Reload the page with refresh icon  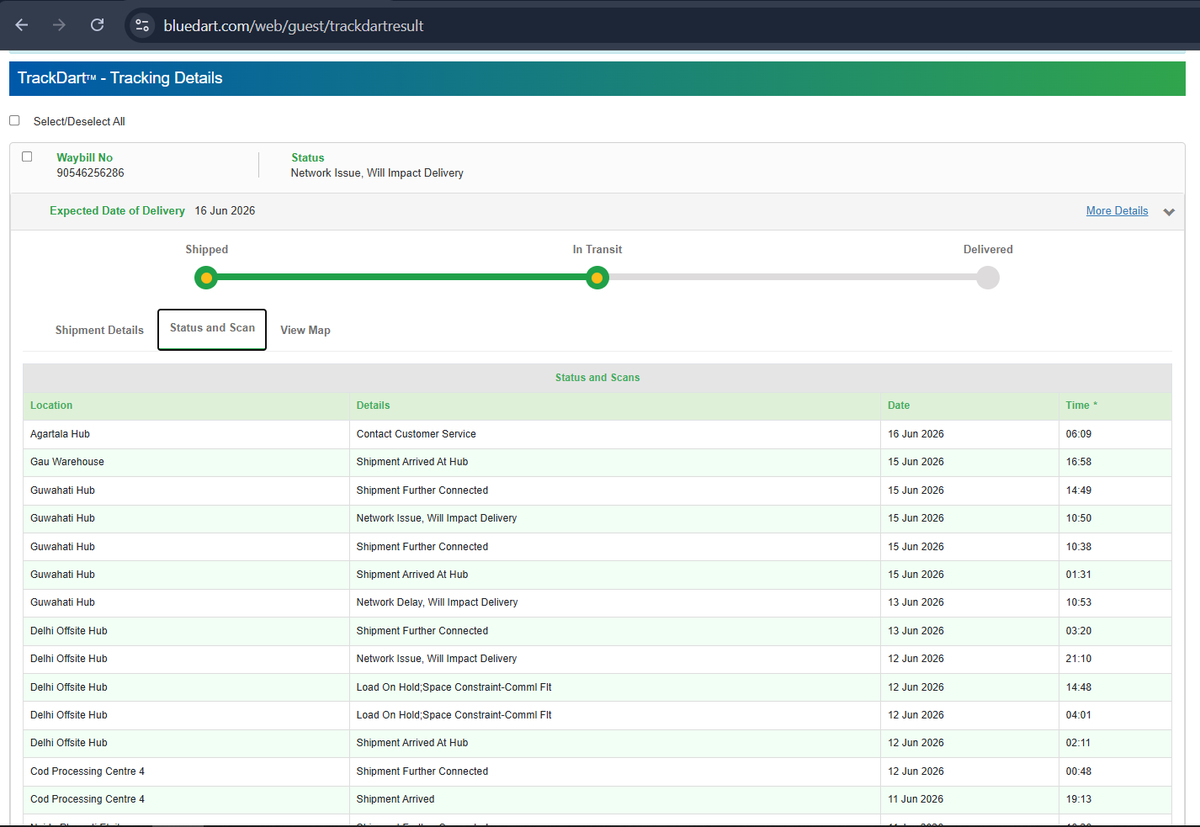(x=97, y=25)
